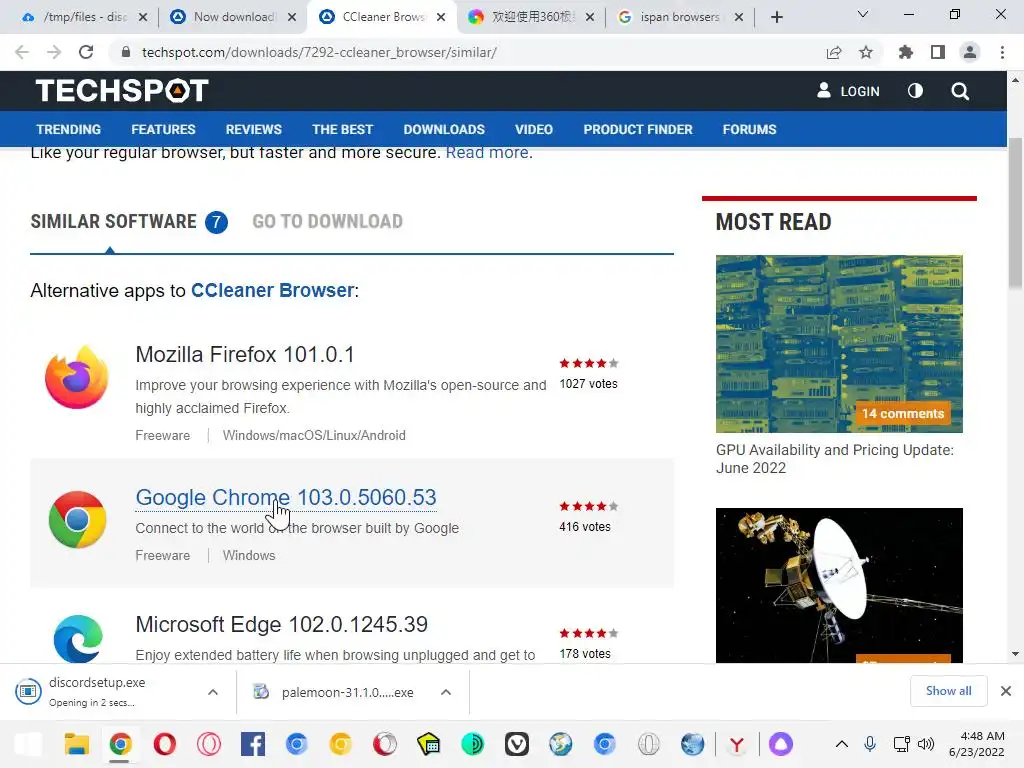Image resolution: width=1024 pixels, height=768 pixels.
Task: Click the browser forward arrow
Action: 54,52
